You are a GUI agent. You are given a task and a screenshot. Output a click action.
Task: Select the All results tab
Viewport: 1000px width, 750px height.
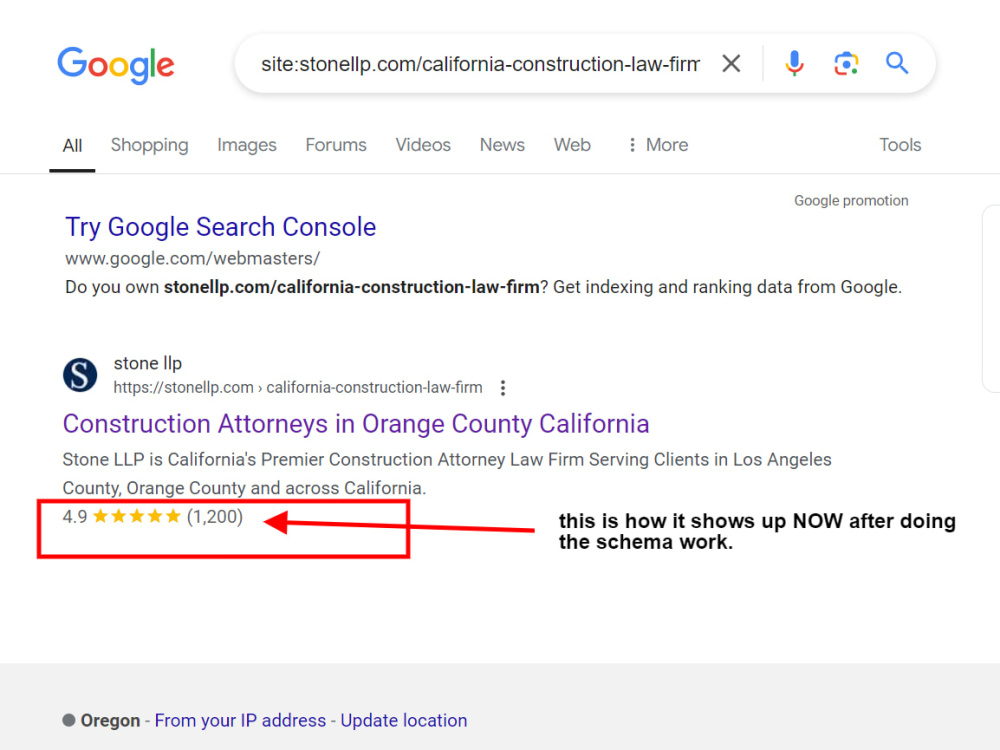[x=72, y=145]
